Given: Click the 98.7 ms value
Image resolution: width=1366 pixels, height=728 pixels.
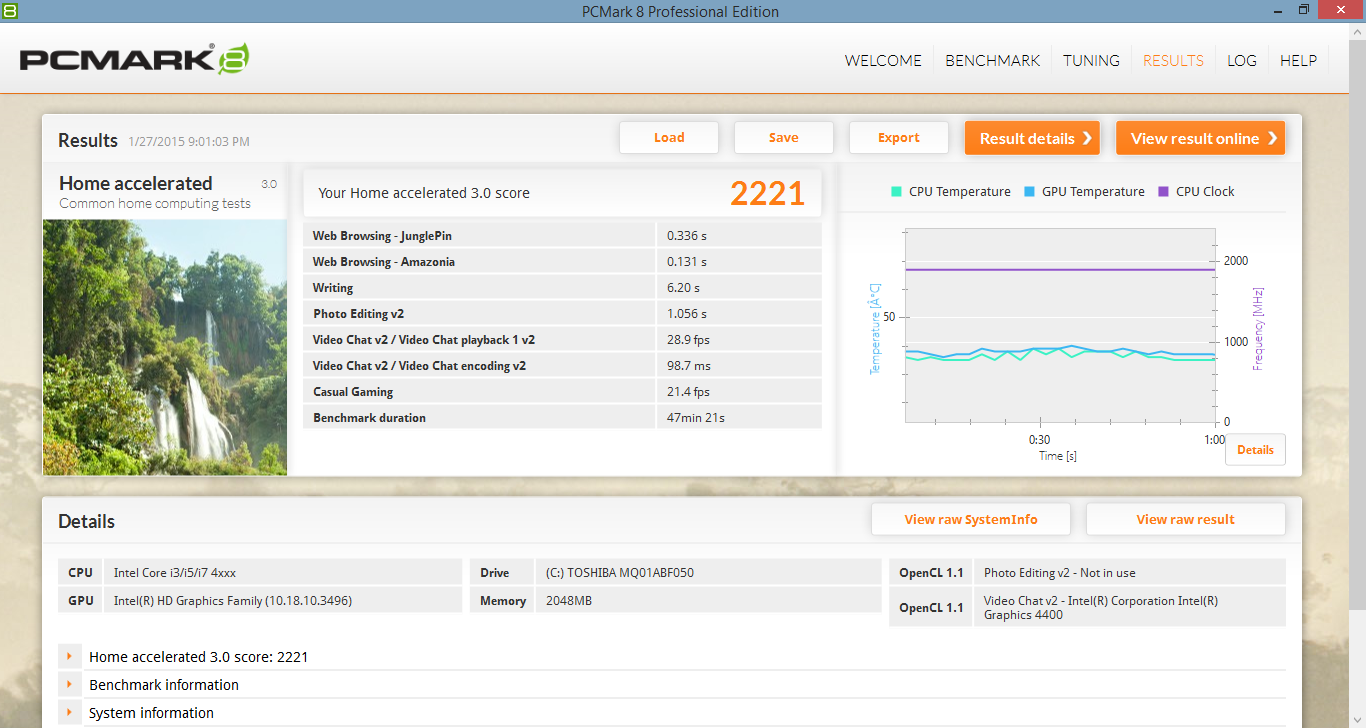Looking at the screenshot, I should pos(689,366).
